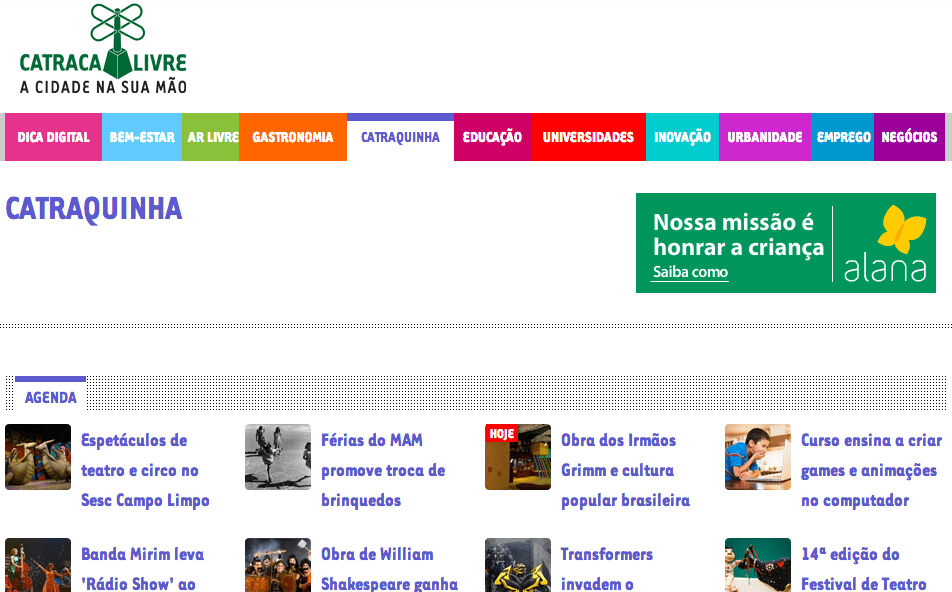Open the Dica Digital menu tab
The height and width of the screenshot is (592, 952).
coord(53,137)
